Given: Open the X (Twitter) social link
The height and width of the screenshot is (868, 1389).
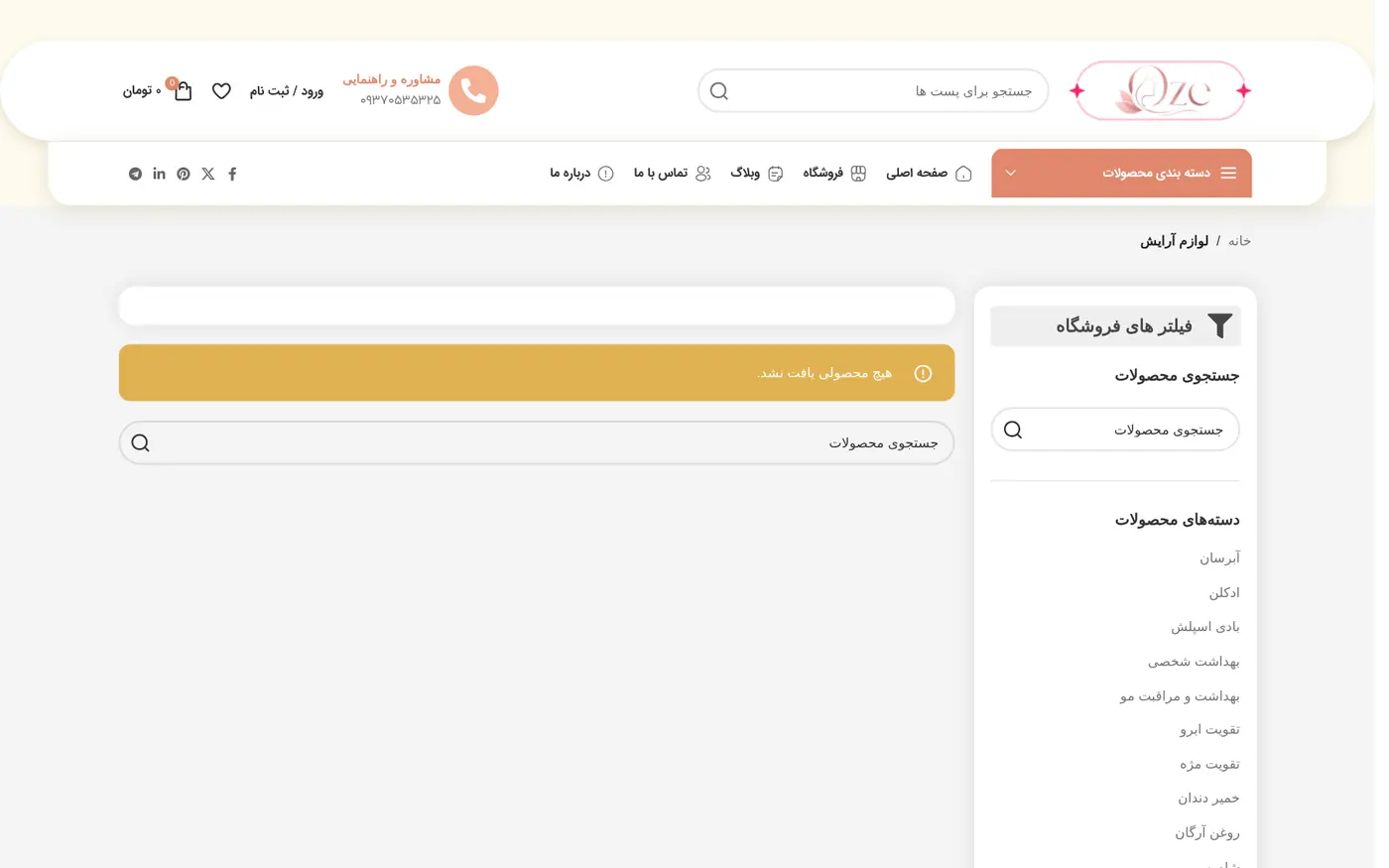Looking at the screenshot, I should pyautogui.click(x=209, y=176).
